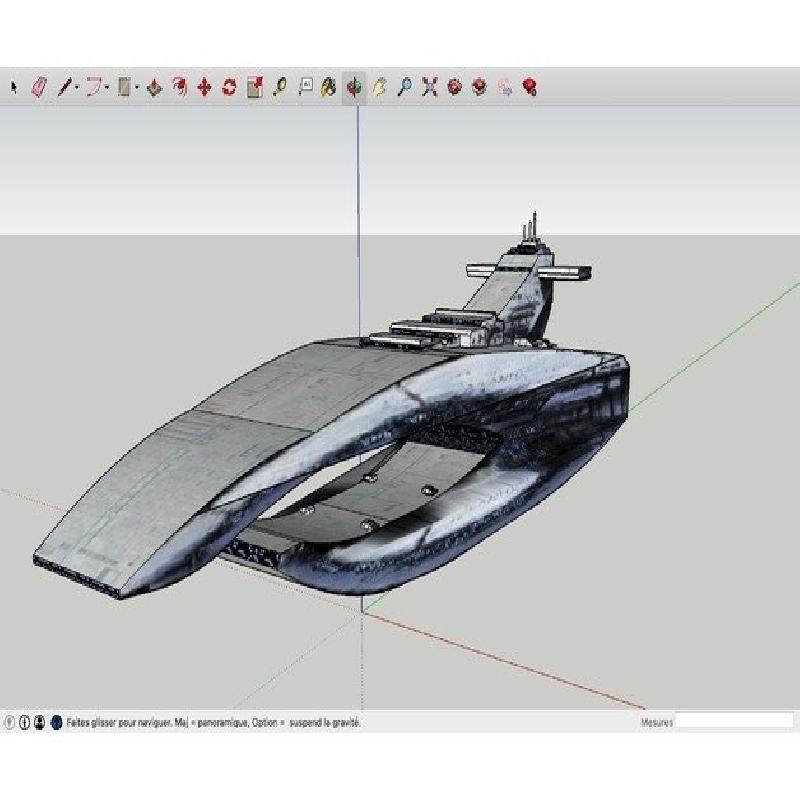Open the 3D Warehouse

(454, 87)
